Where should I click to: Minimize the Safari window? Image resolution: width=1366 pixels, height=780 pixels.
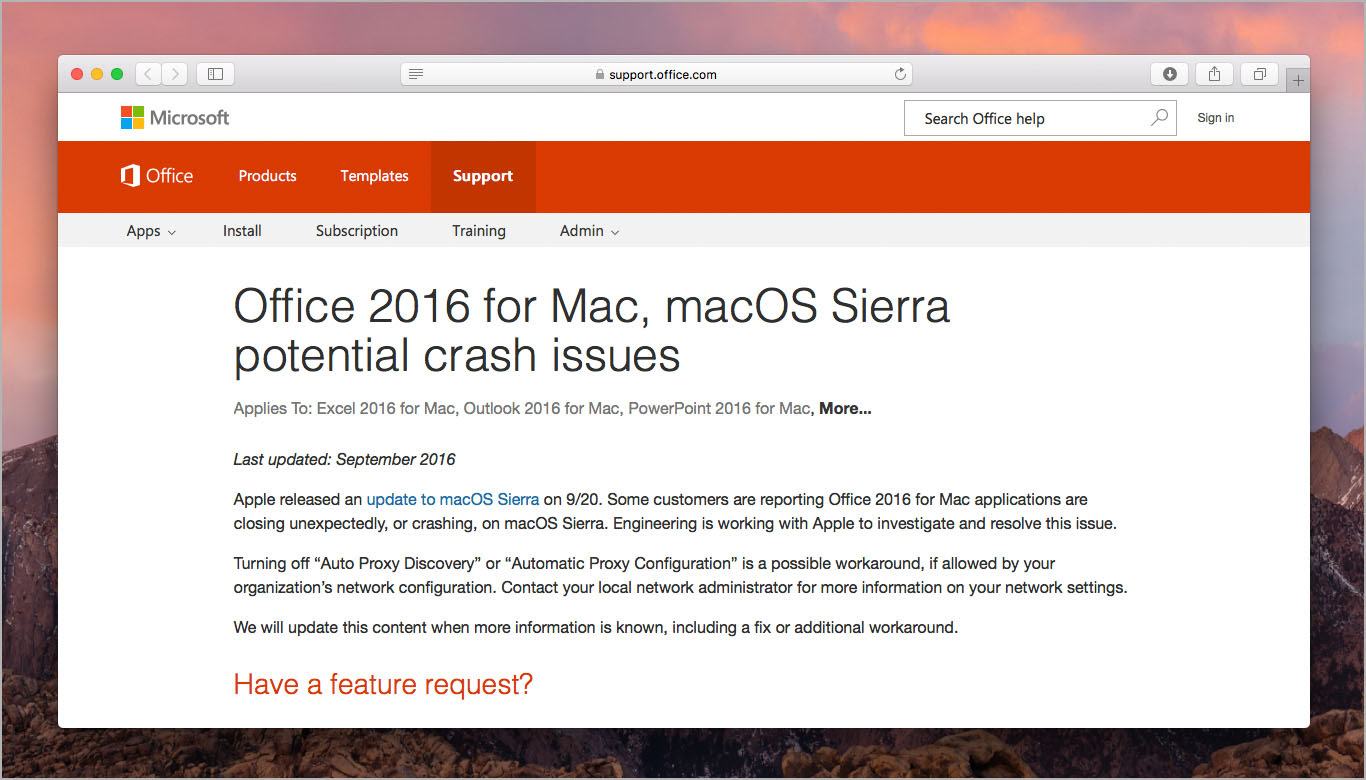click(x=97, y=74)
